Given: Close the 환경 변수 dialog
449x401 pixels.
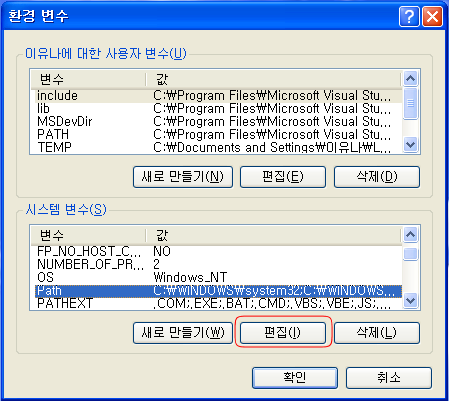Looking at the screenshot, I should point(432,16).
